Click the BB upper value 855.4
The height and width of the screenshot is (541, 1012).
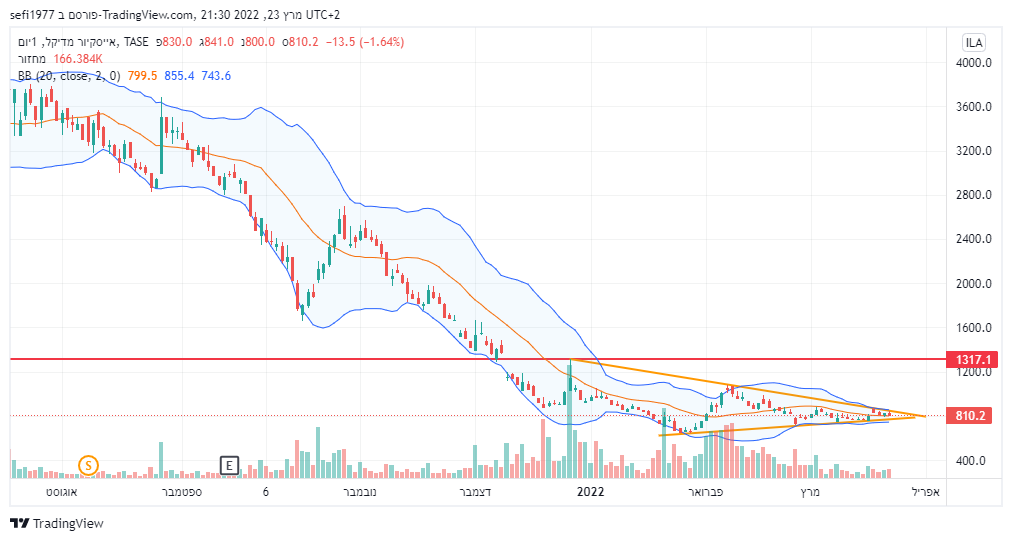pyautogui.click(x=179, y=76)
